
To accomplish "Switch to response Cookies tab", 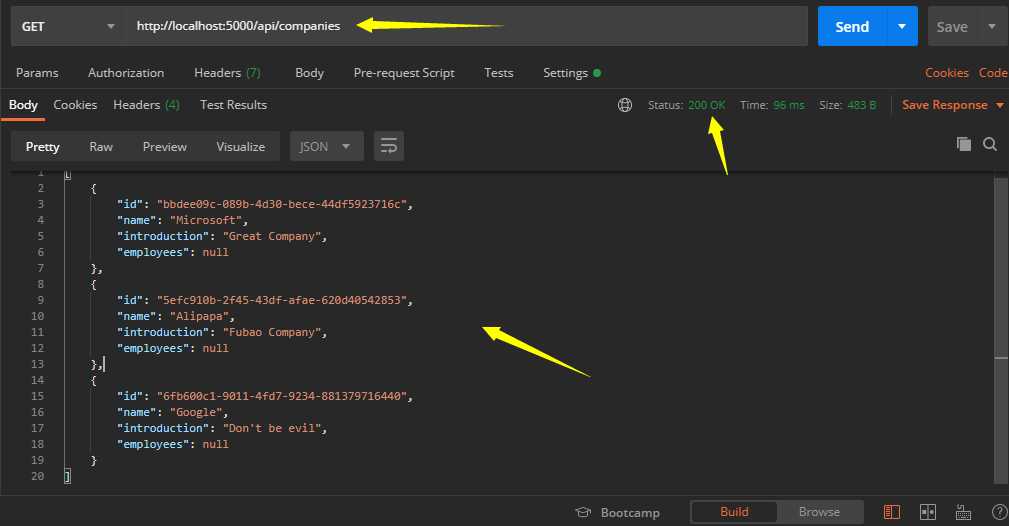I will coord(75,105).
